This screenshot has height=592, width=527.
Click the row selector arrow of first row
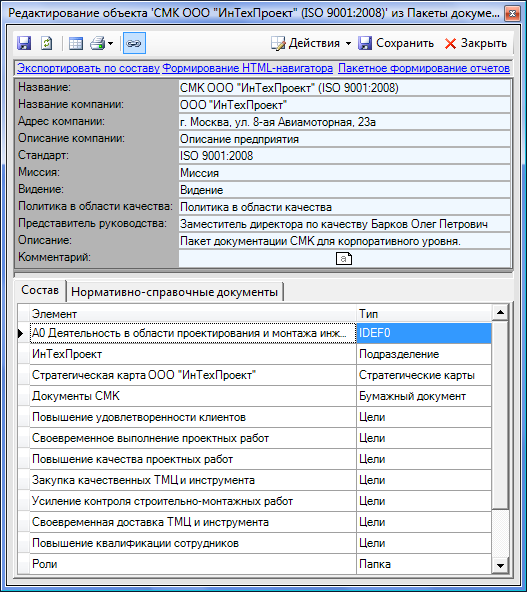pos(23,333)
